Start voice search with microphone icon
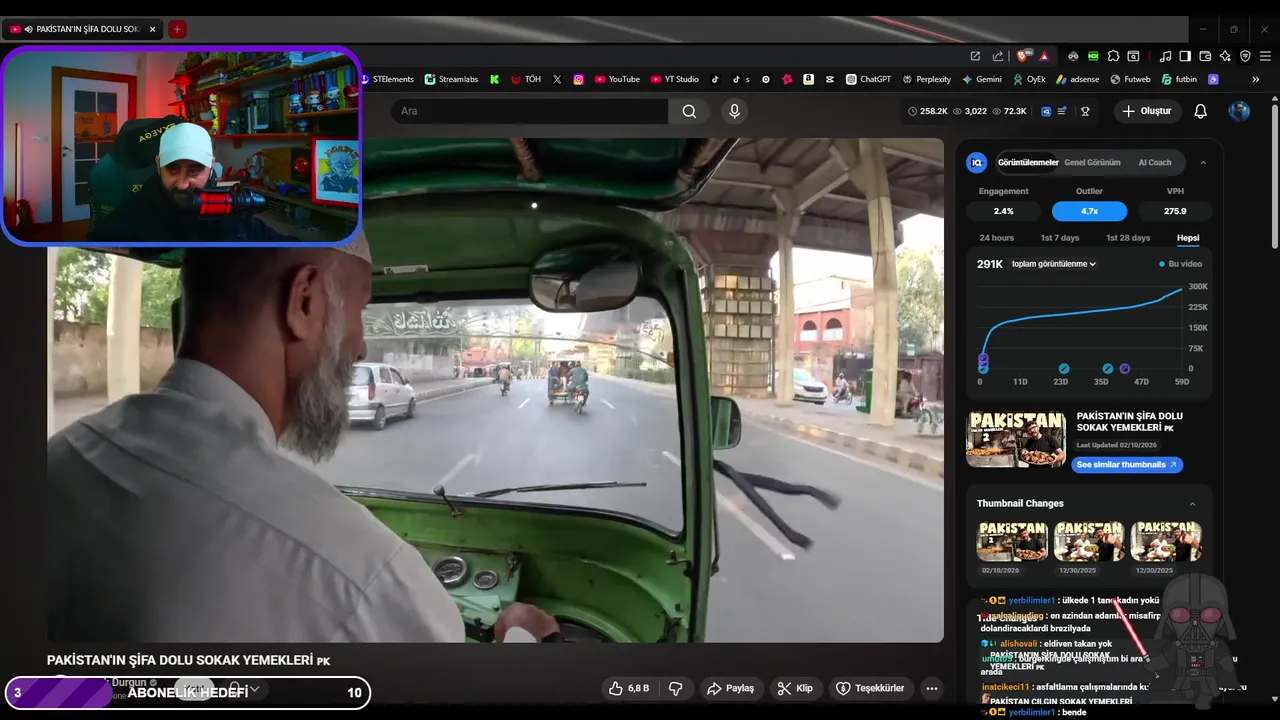The height and width of the screenshot is (720, 1280). coord(734,111)
